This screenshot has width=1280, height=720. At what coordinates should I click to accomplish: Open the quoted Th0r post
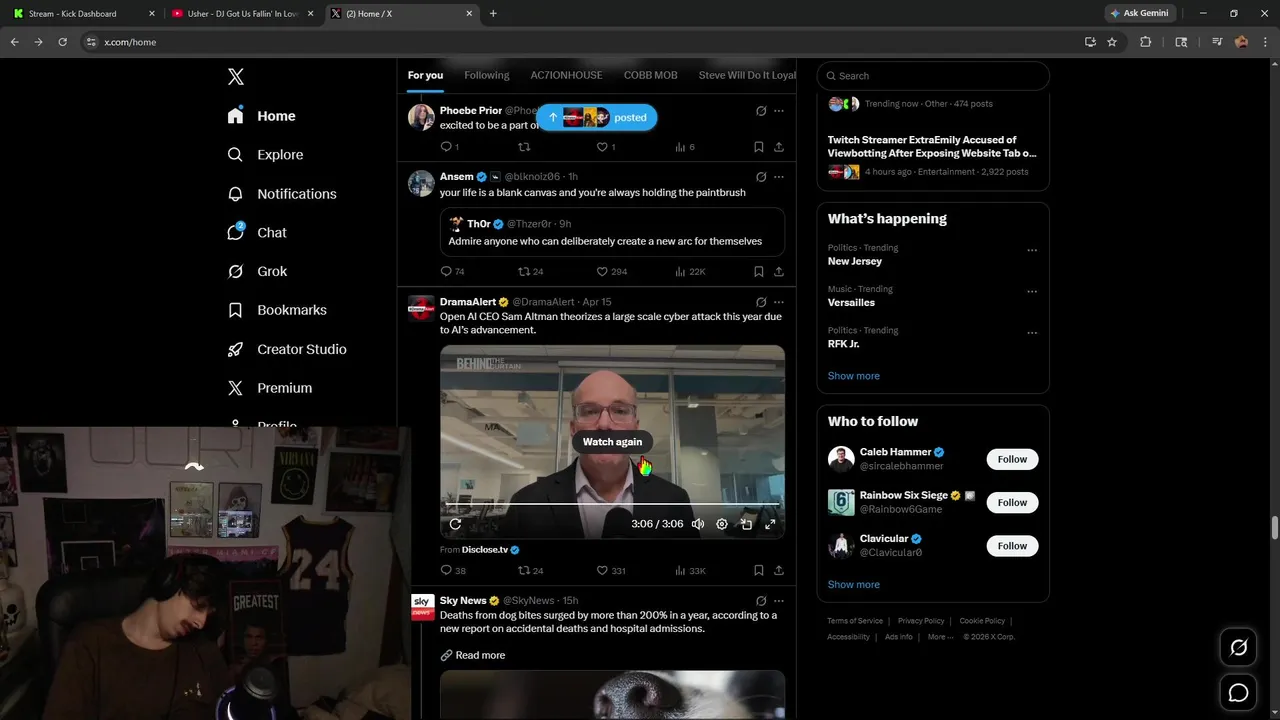point(612,232)
